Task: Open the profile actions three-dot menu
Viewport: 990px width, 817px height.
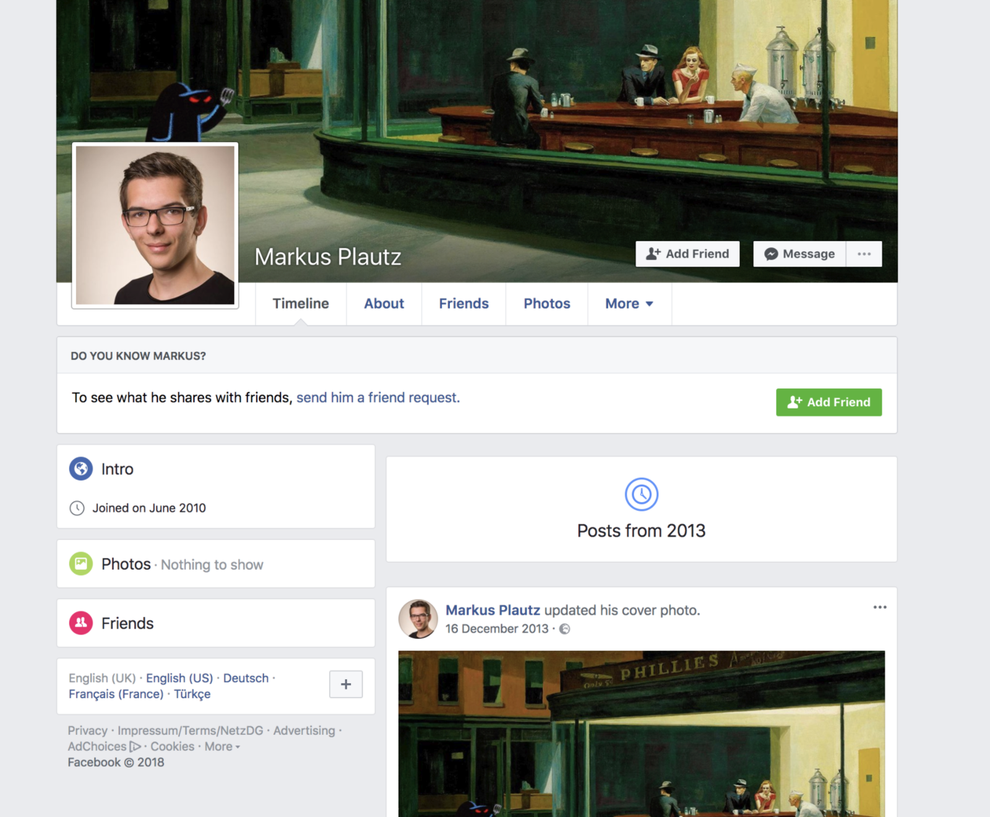Action: tap(864, 254)
